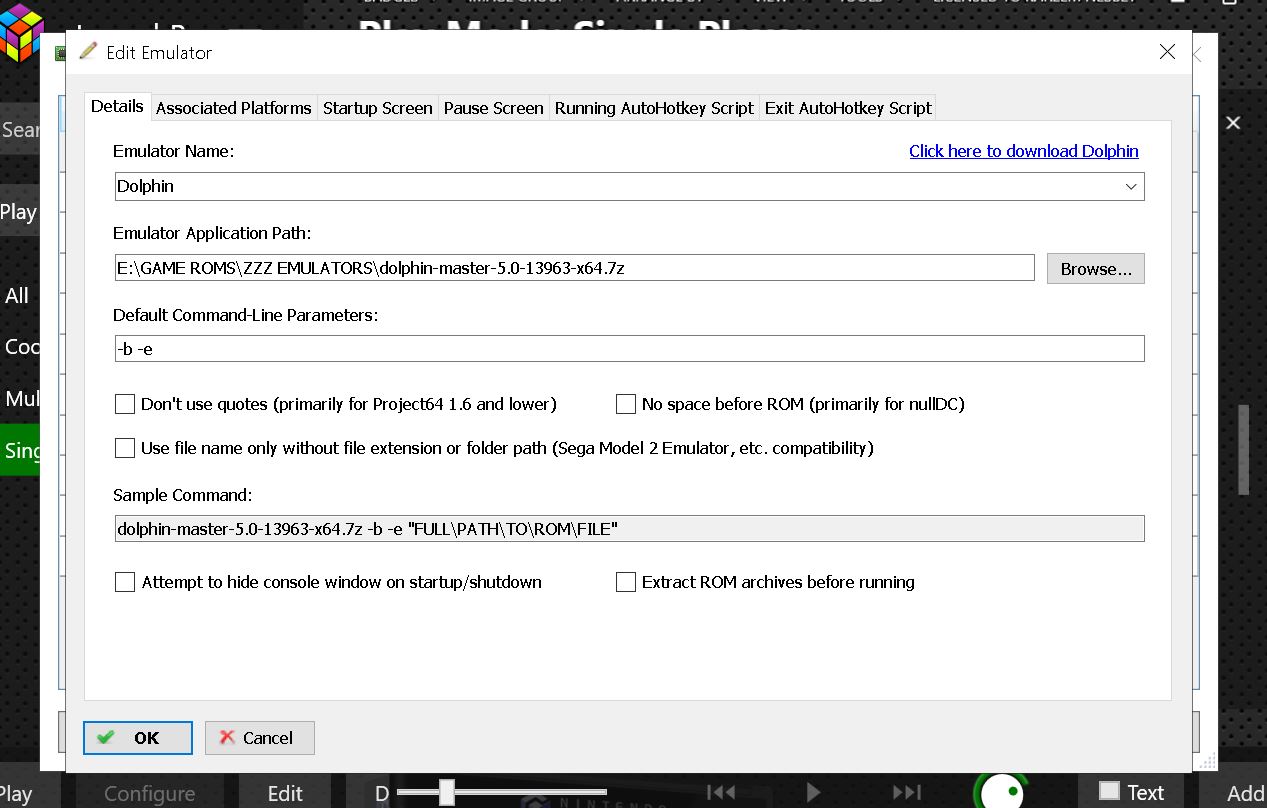Open the Pause Screen tab
1267x808 pixels.
click(494, 108)
